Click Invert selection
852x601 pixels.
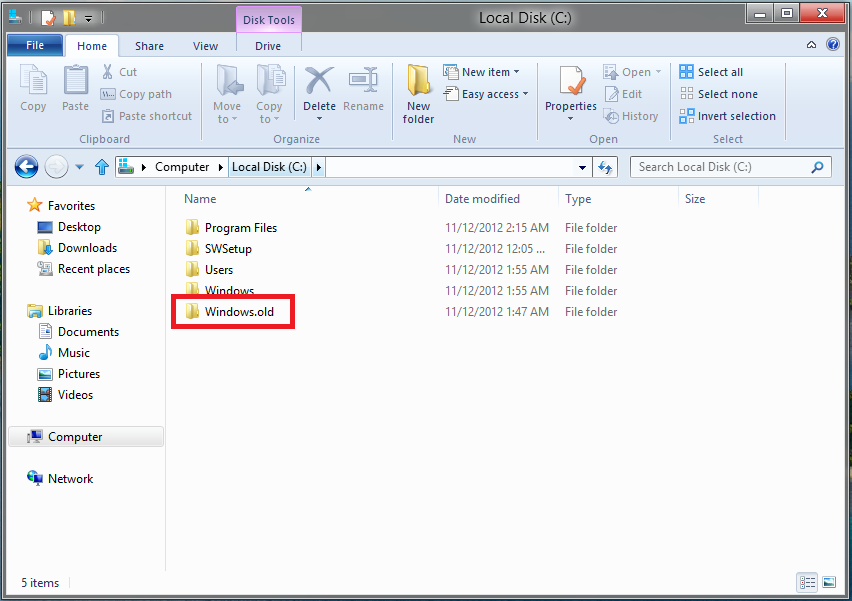(728, 116)
